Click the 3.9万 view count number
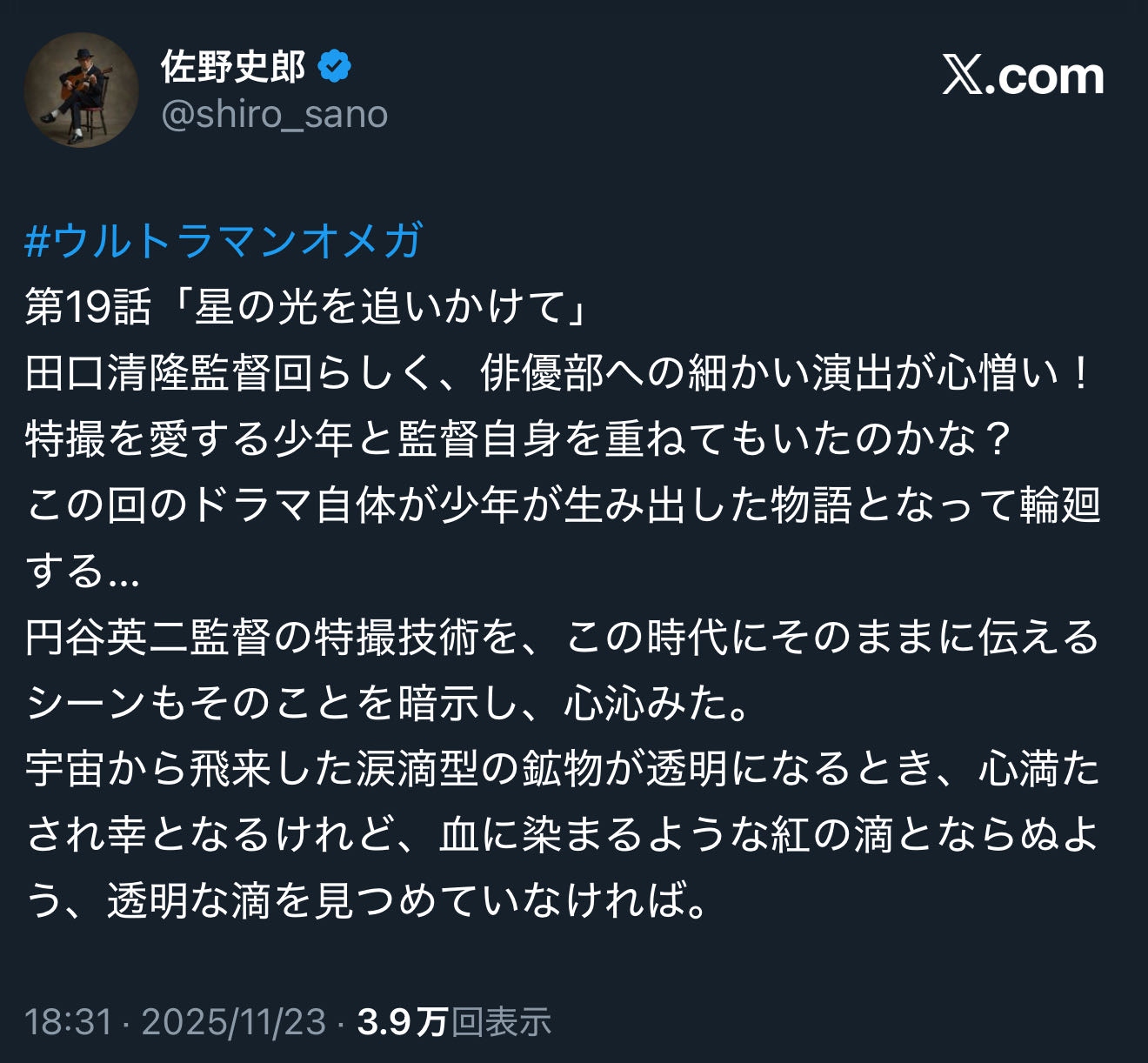The width and height of the screenshot is (1148, 1063). 402,1022
